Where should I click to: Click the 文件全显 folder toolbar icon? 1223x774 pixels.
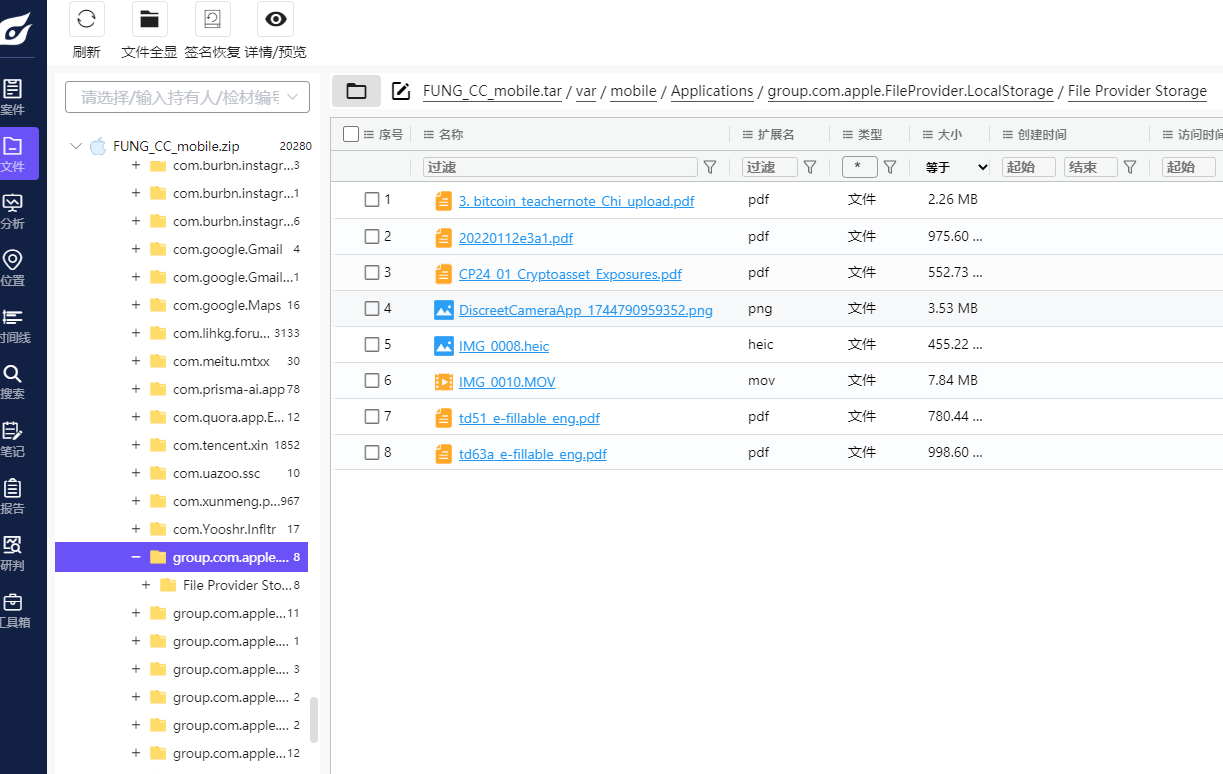[150, 19]
